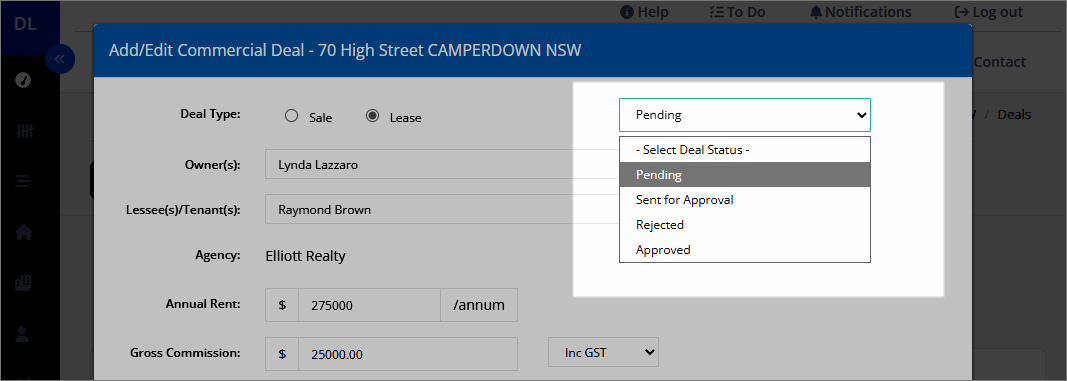Click the Annual Rent amount field
Viewport: 1067px width, 381px height.
[x=370, y=305]
